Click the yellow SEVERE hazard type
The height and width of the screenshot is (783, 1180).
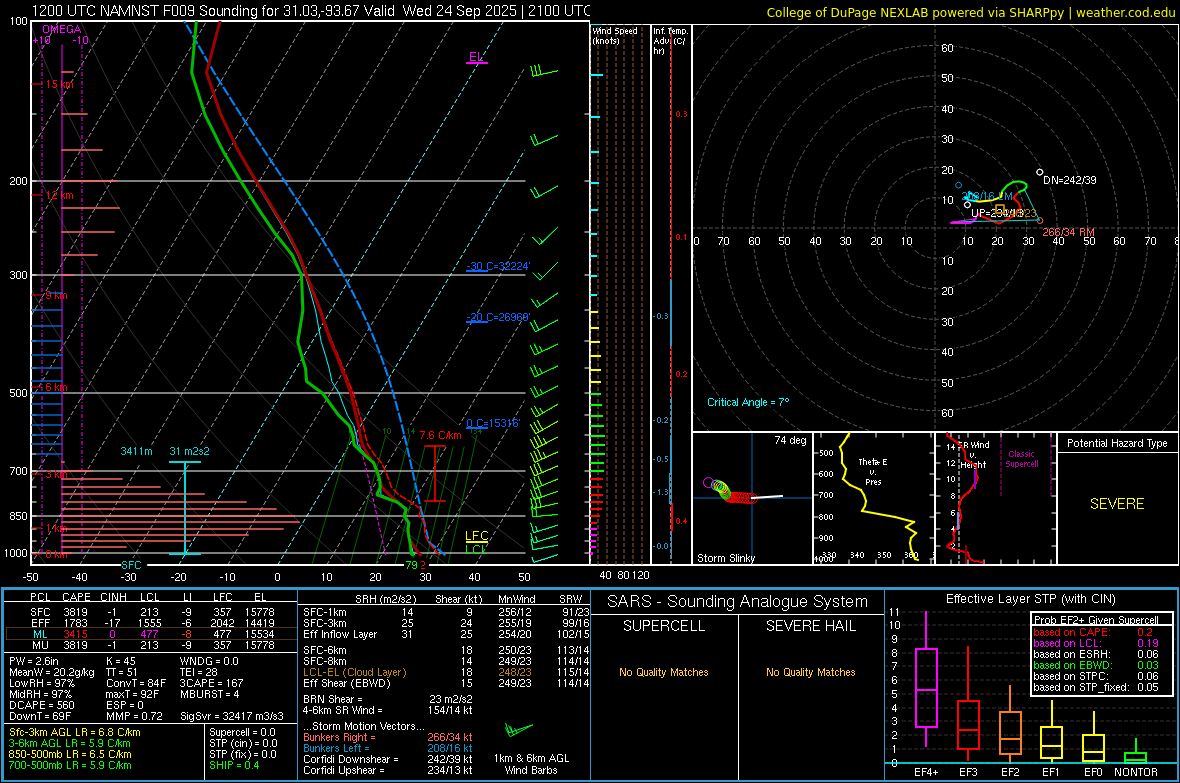[x=1117, y=504]
